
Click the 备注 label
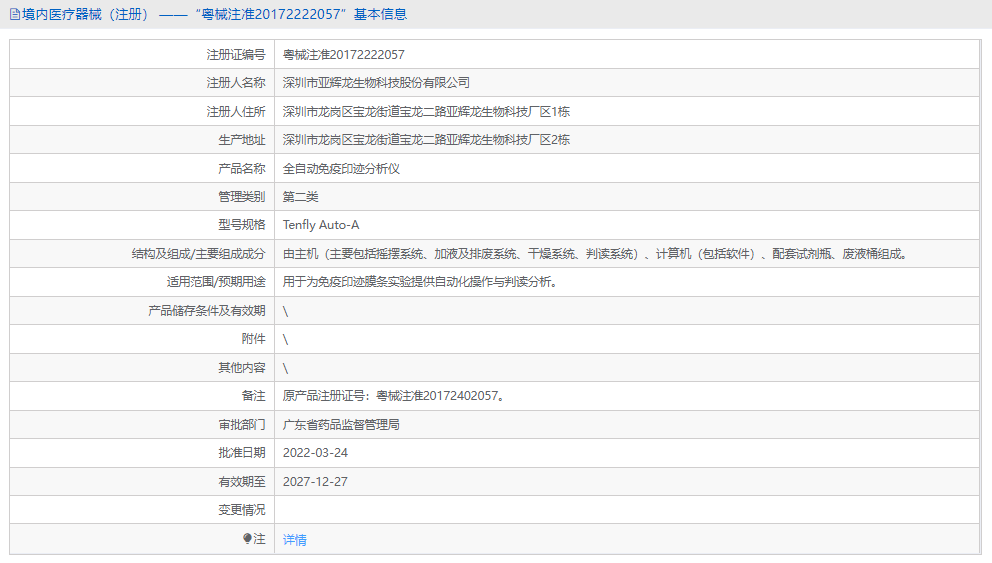click(254, 396)
